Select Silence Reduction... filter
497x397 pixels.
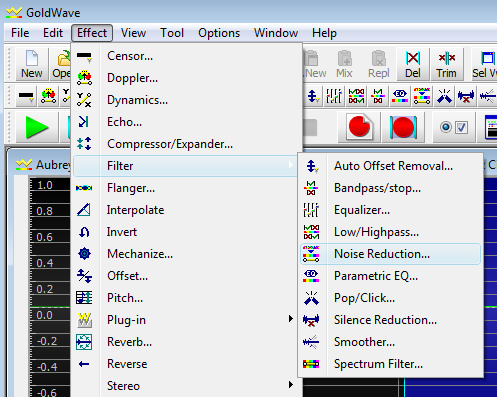(x=391, y=320)
